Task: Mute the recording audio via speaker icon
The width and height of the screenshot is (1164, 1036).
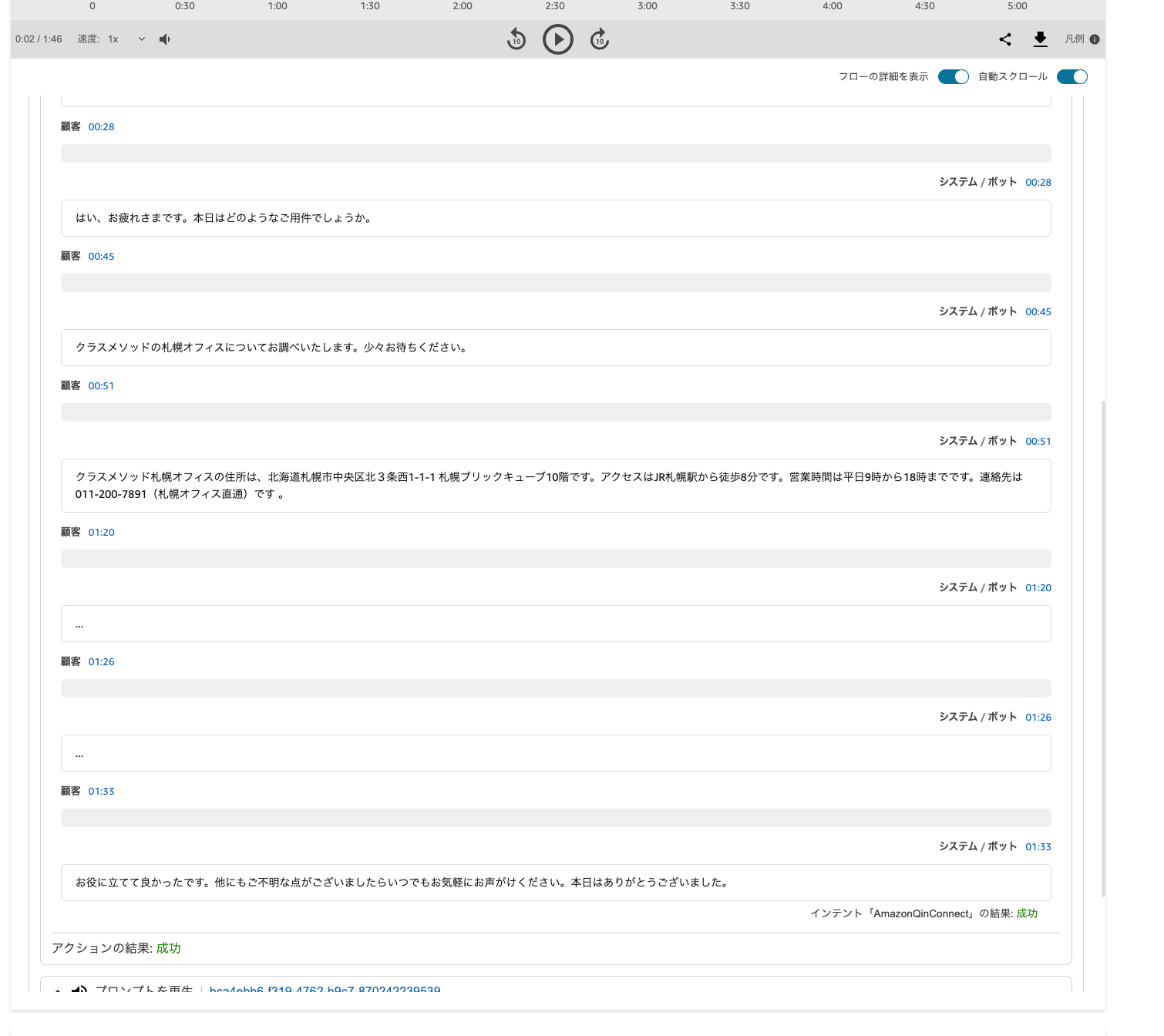Action: [x=164, y=39]
